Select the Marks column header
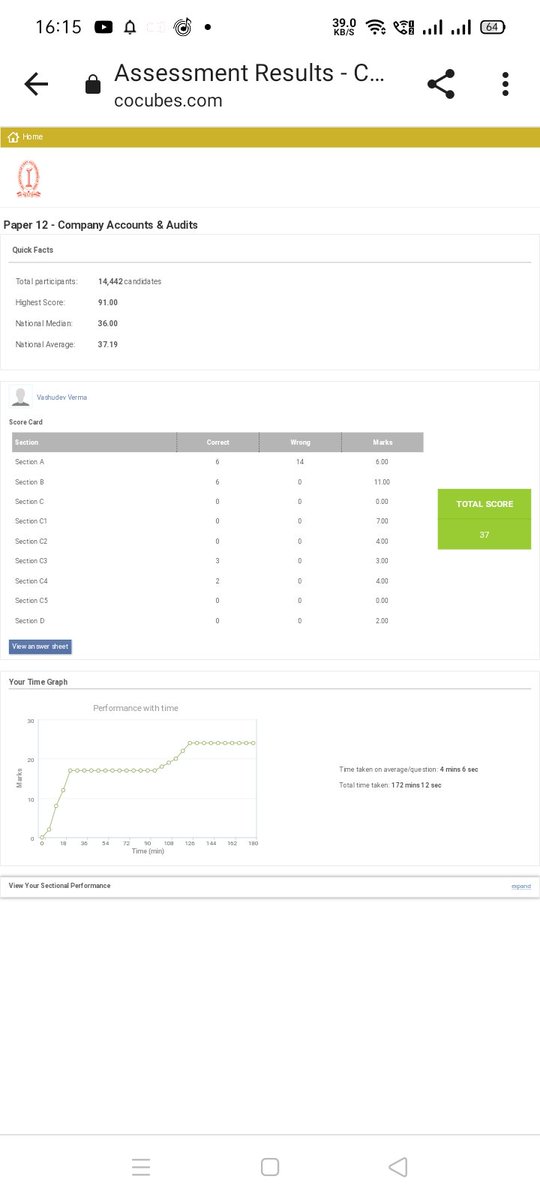This screenshot has height=1200, width=540. point(382,442)
